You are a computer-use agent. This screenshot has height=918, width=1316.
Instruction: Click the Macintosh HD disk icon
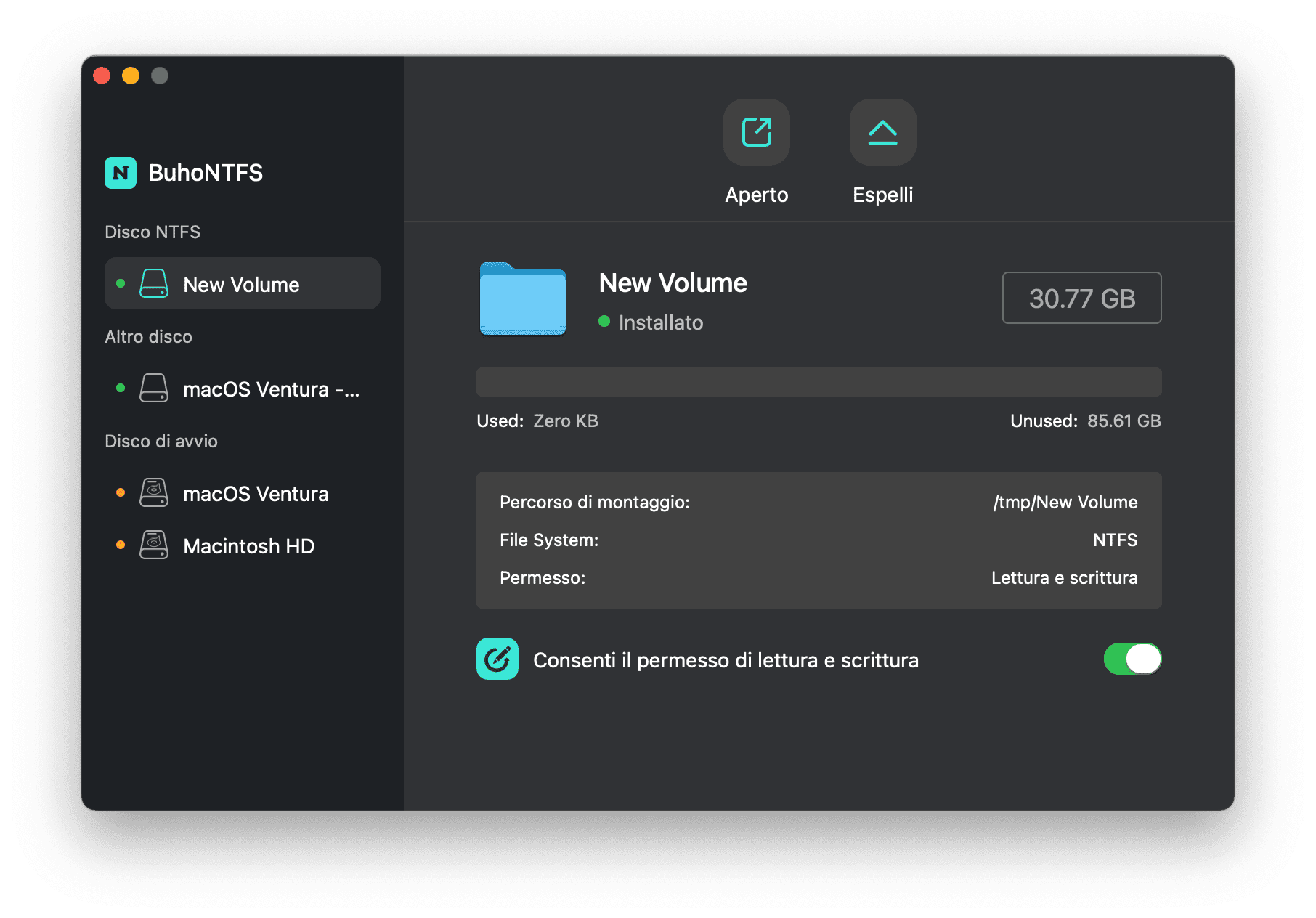point(154,545)
